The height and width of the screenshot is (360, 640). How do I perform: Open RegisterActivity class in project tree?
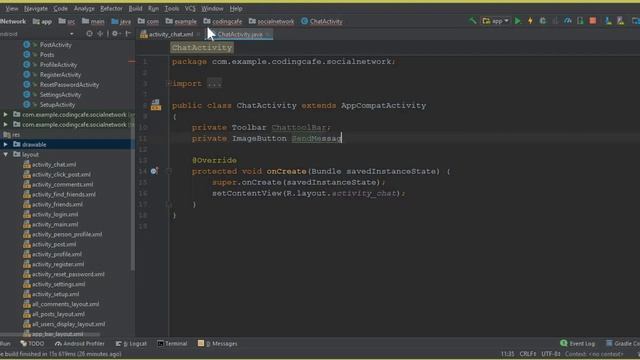(60, 75)
